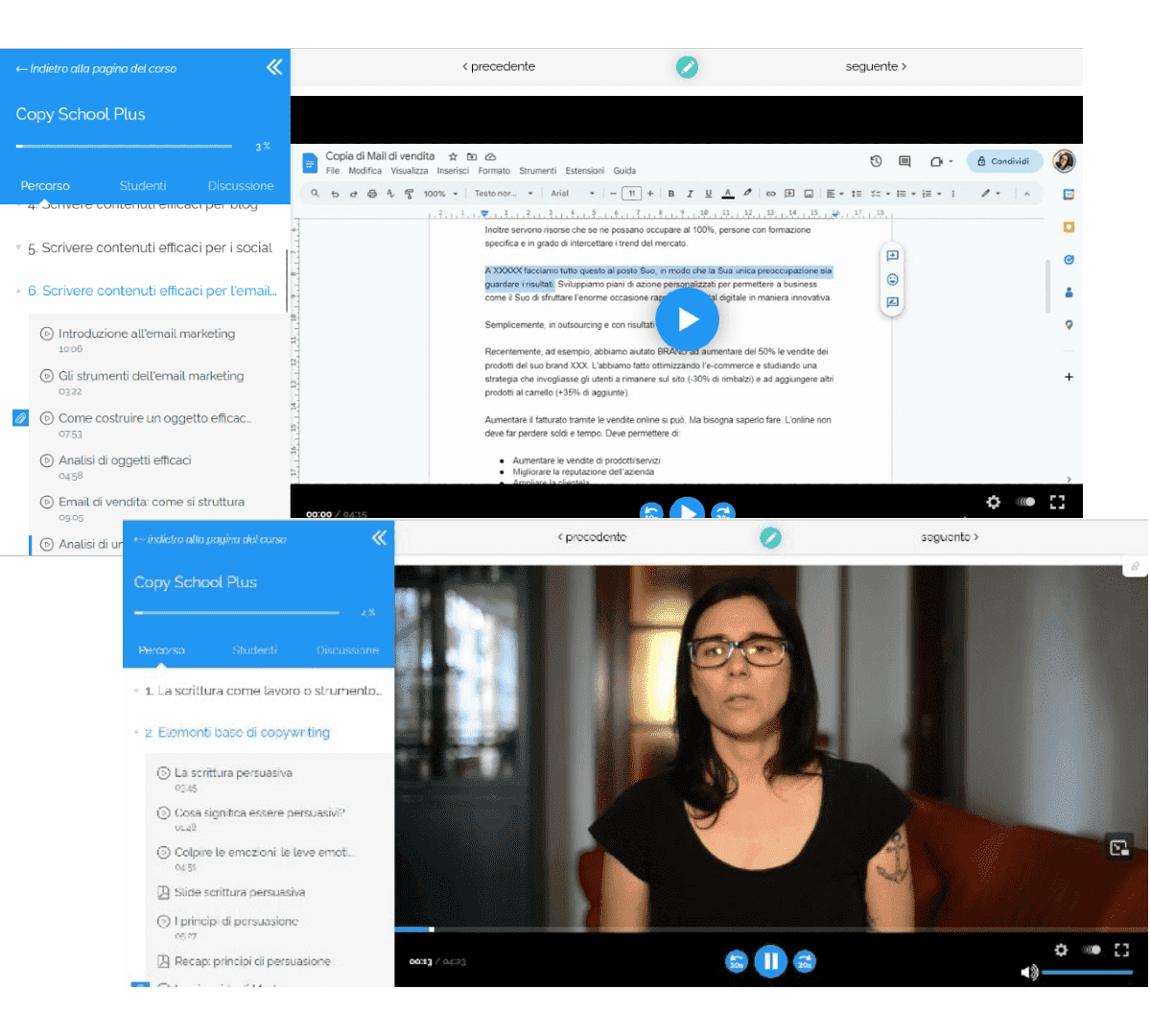Click the Underline icon in Docs toolbar
Screen dimensions: 1151x1036
709,194
